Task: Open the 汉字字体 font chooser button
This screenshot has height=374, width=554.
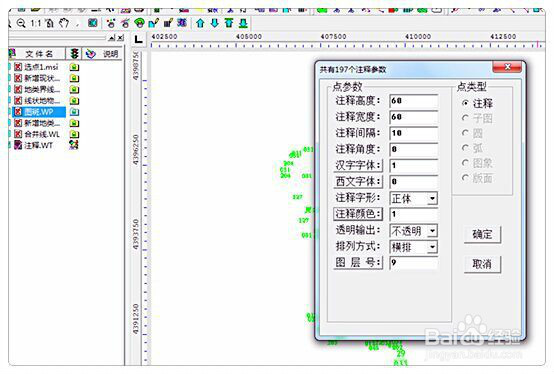Action: pos(358,165)
